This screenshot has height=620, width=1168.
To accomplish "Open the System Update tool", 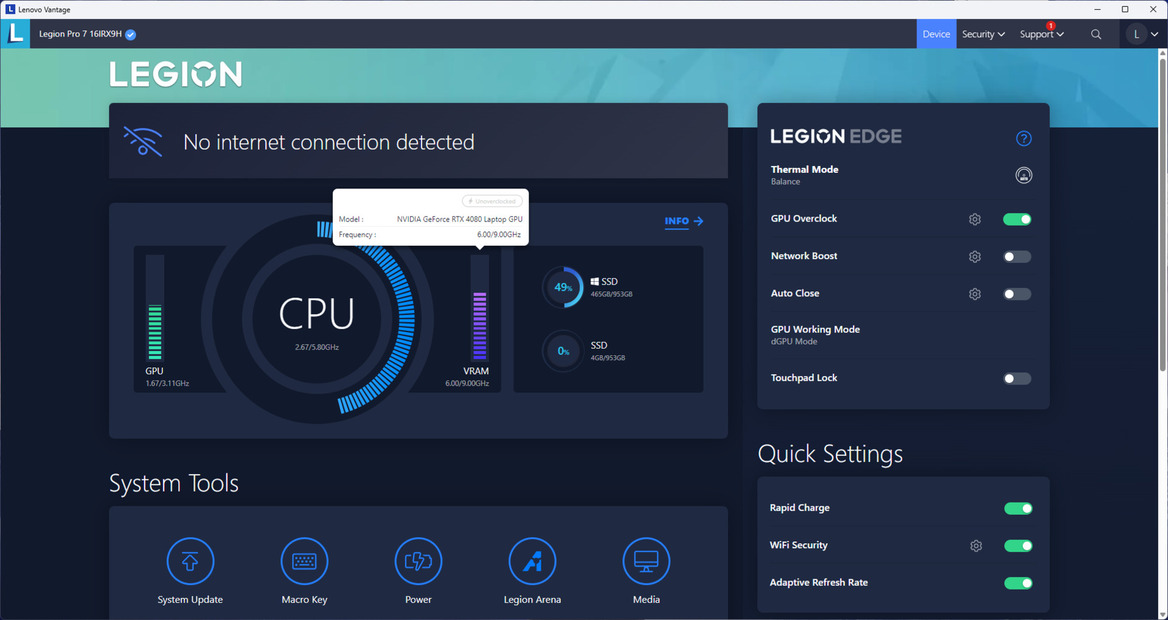I will [x=190, y=561].
